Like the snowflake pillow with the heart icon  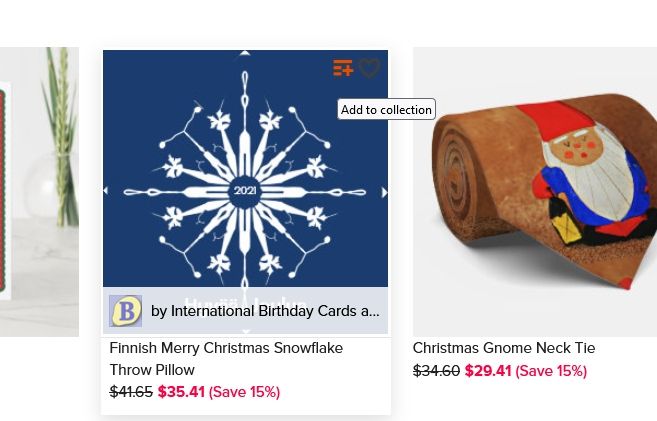[x=369, y=68]
